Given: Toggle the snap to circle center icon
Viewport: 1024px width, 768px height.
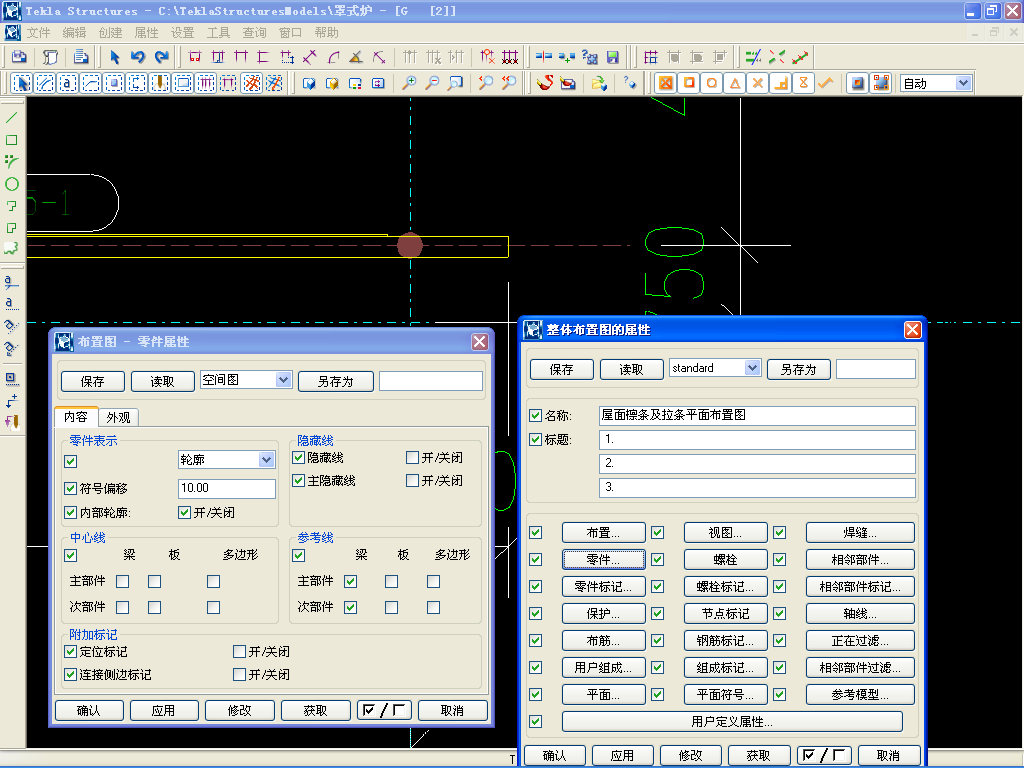Looking at the screenshot, I should (x=712, y=83).
